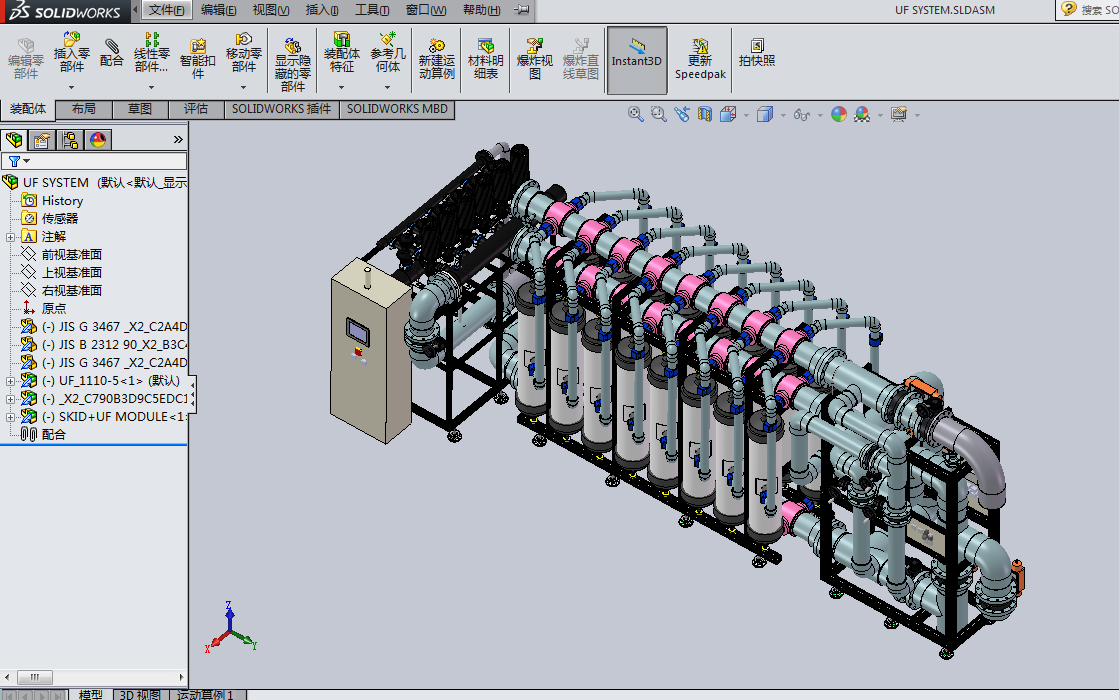Open the feature tree filter dropdown
The height and width of the screenshot is (700, 1119).
tap(20, 161)
